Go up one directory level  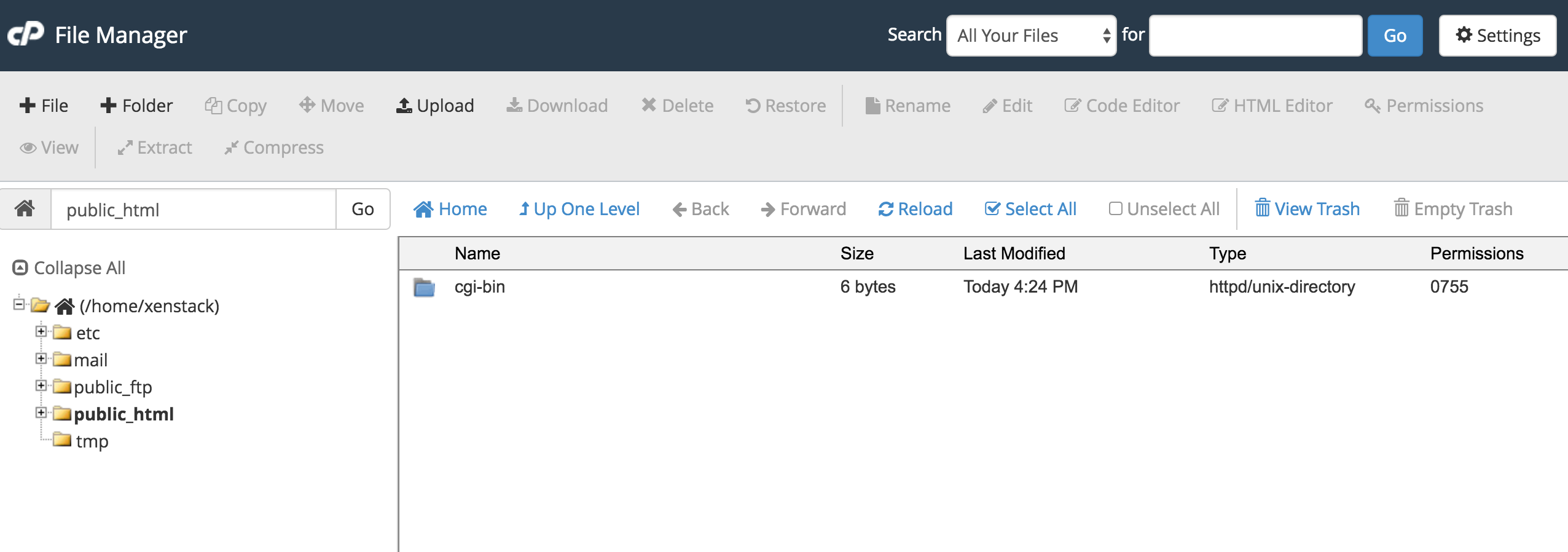(579, 209)
